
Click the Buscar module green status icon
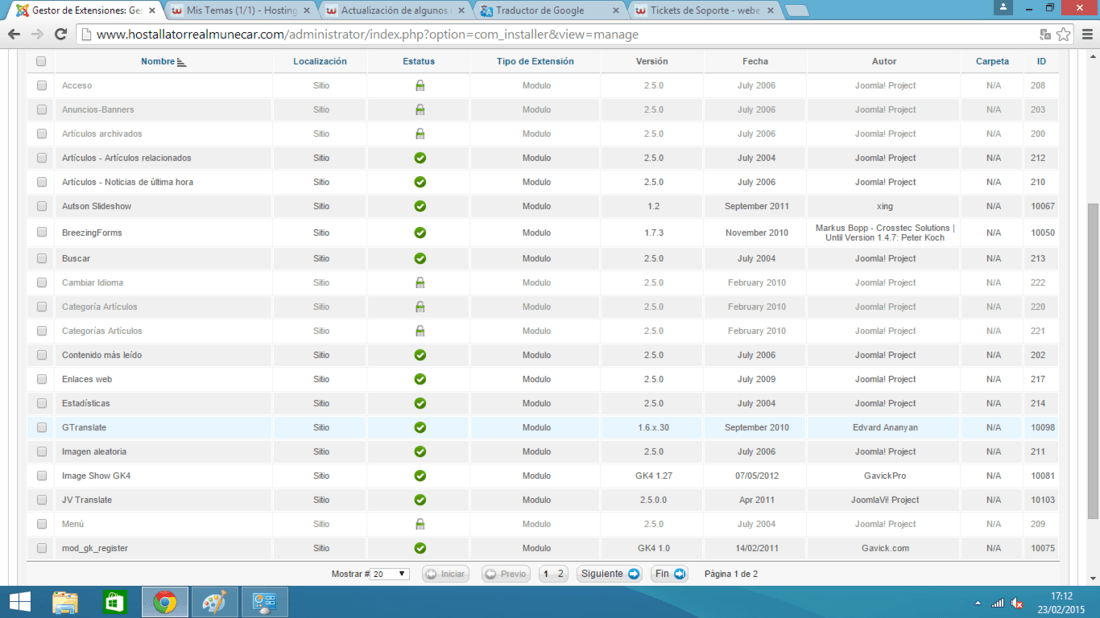tap(420, 258)
